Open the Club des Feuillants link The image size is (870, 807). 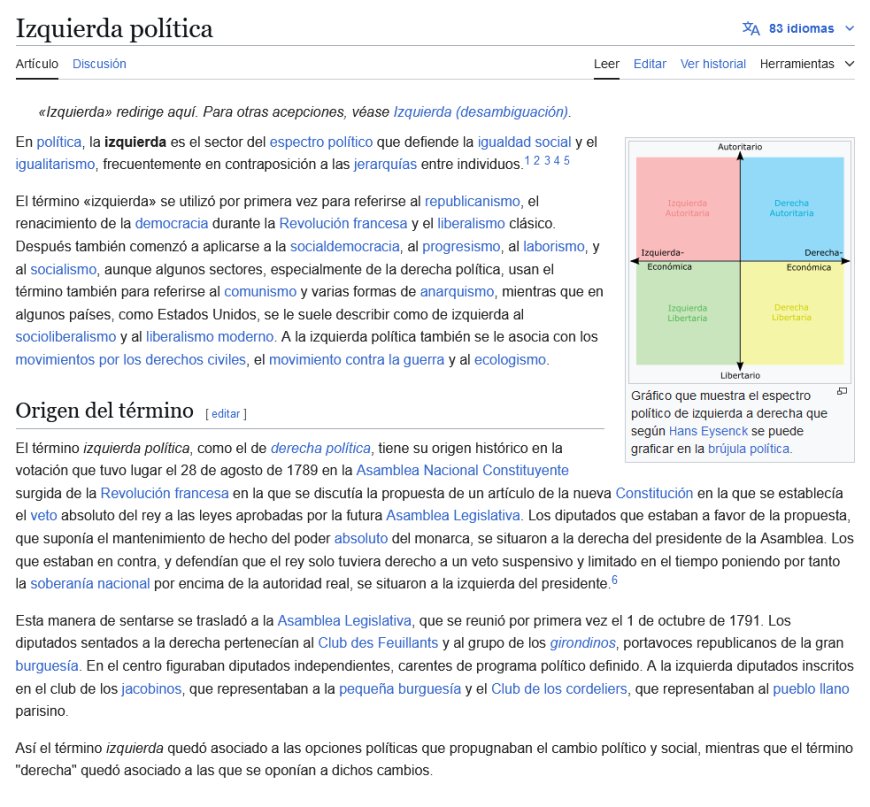[378, 643]
